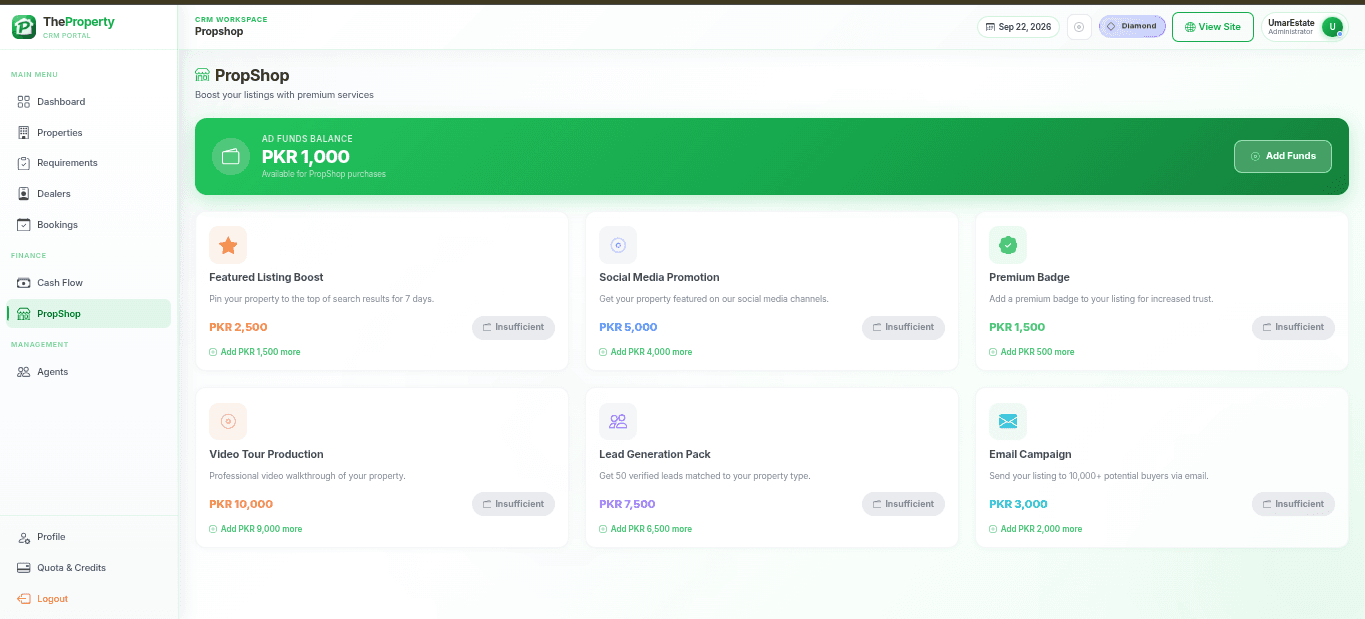
Task: Click the Agents people icon
Action: 24,372
